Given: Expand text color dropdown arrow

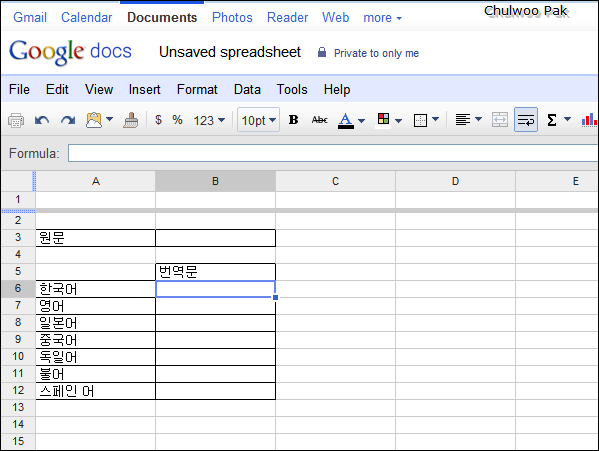Looking at the screenshot, I should point(361,121).
